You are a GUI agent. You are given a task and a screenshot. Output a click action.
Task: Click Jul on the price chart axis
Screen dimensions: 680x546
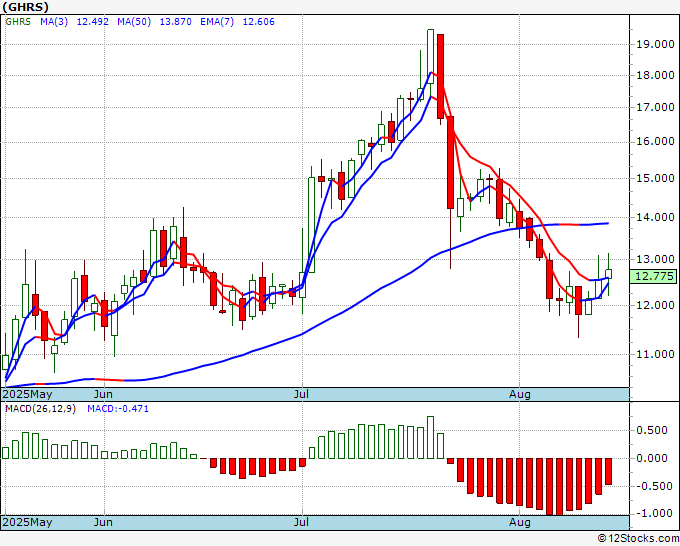tap(301, 394)
